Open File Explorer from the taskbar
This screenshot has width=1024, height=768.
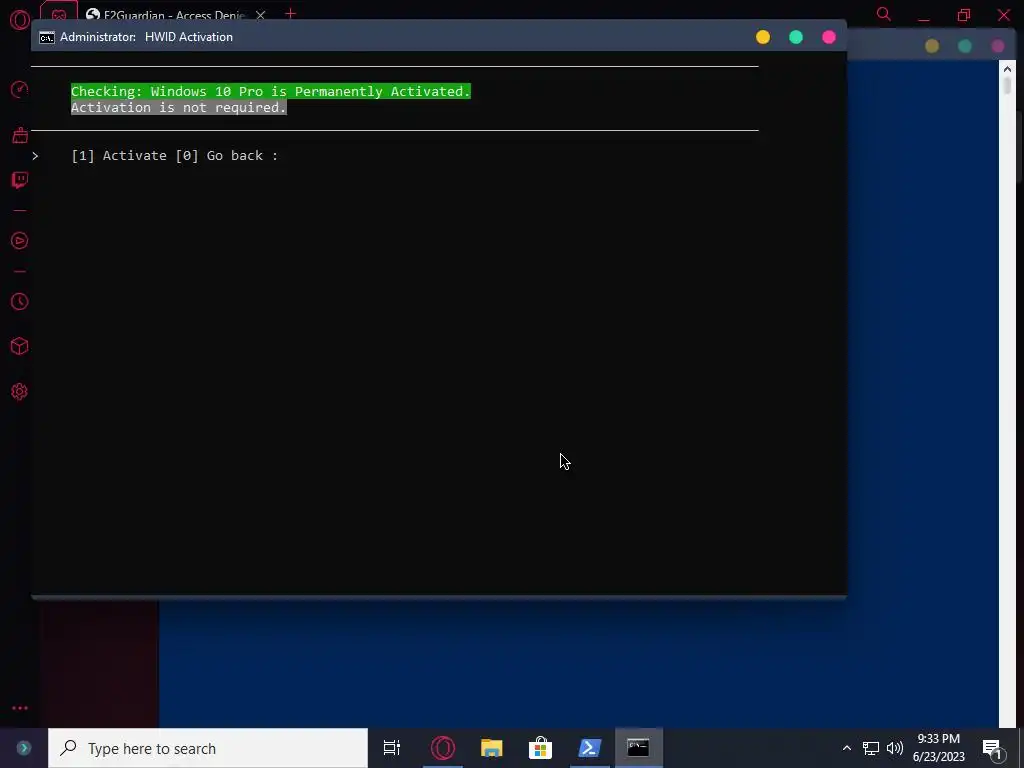click(492, 748)
